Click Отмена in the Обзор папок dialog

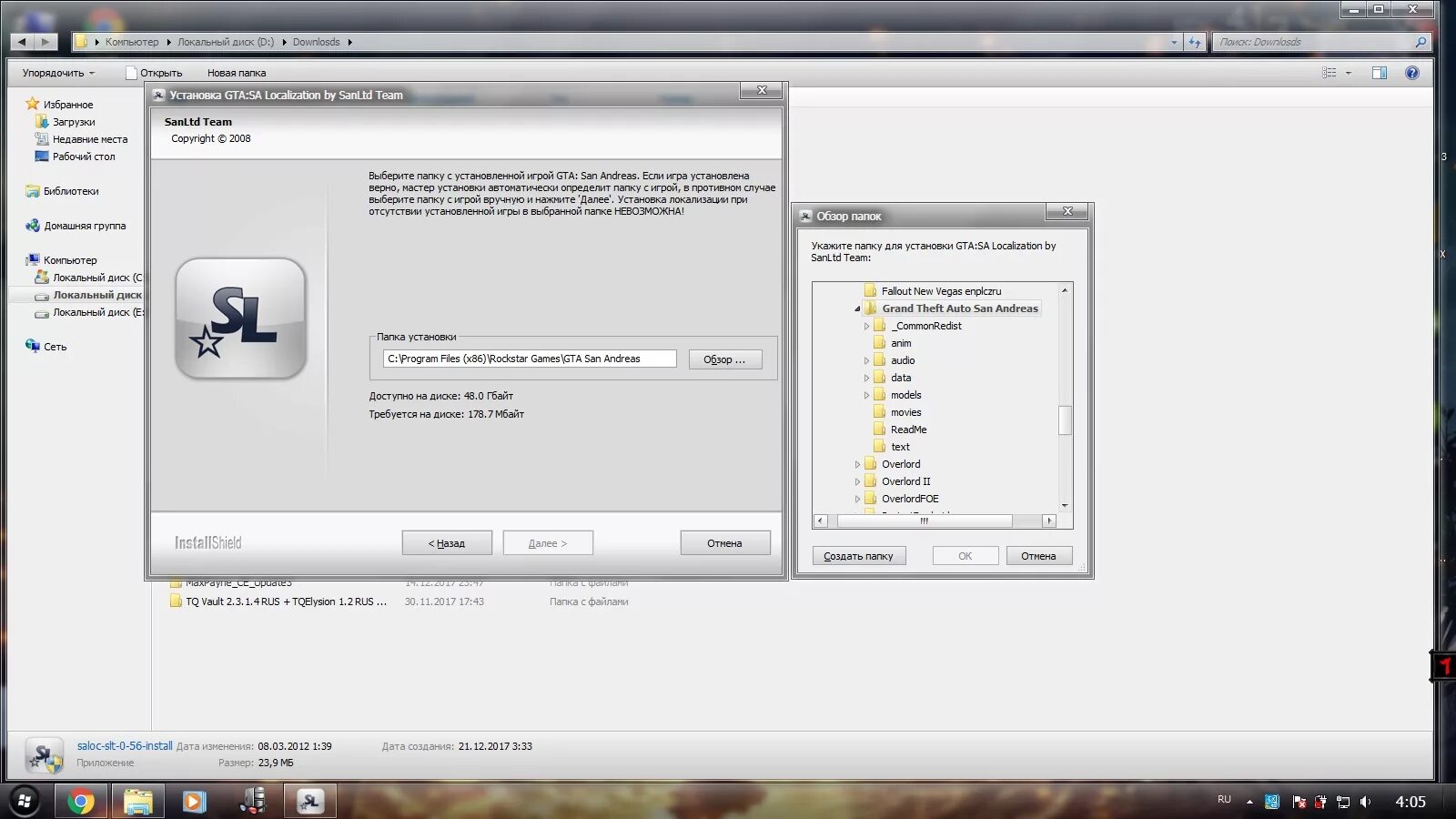pyautogui.click(x=1039, y=556)
